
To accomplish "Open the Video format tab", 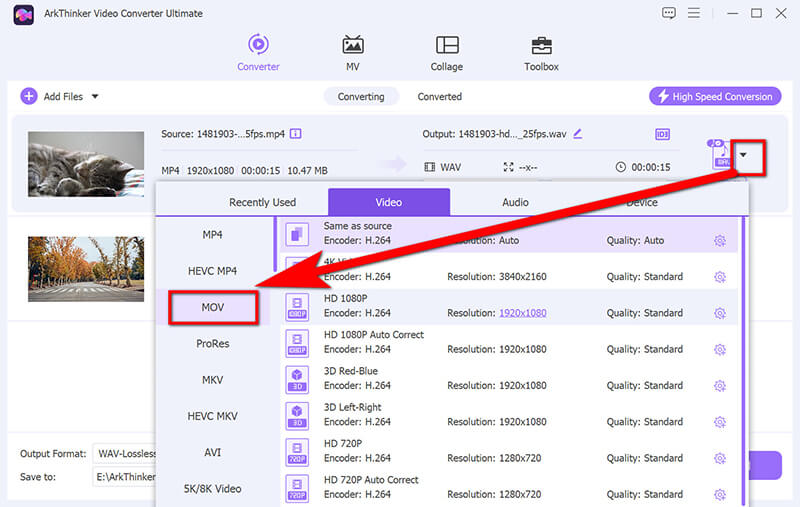I will click(389, 202).
